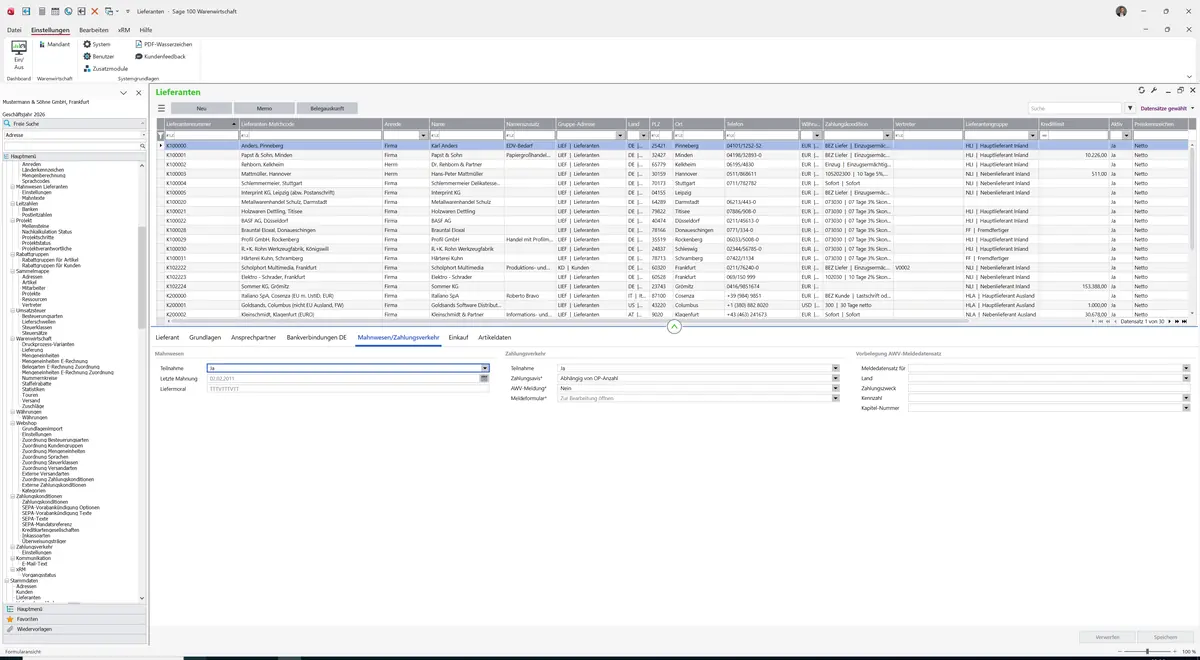Open Kundenfeedback ribbon command
This screenshot has height=660, width=1200.
(x=159, y=56)
